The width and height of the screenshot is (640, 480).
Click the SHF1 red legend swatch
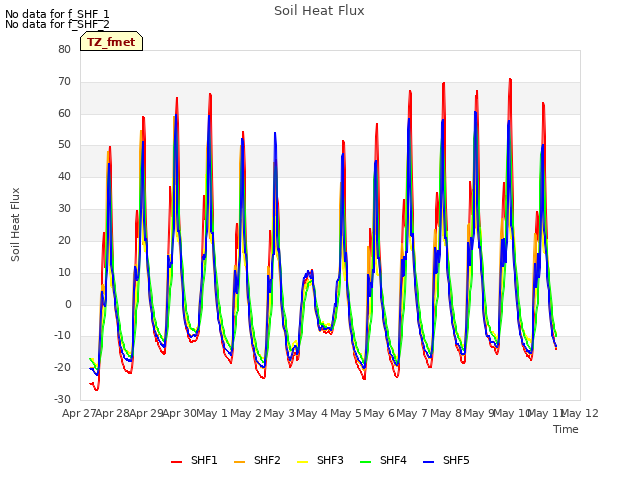coord(176,462)
